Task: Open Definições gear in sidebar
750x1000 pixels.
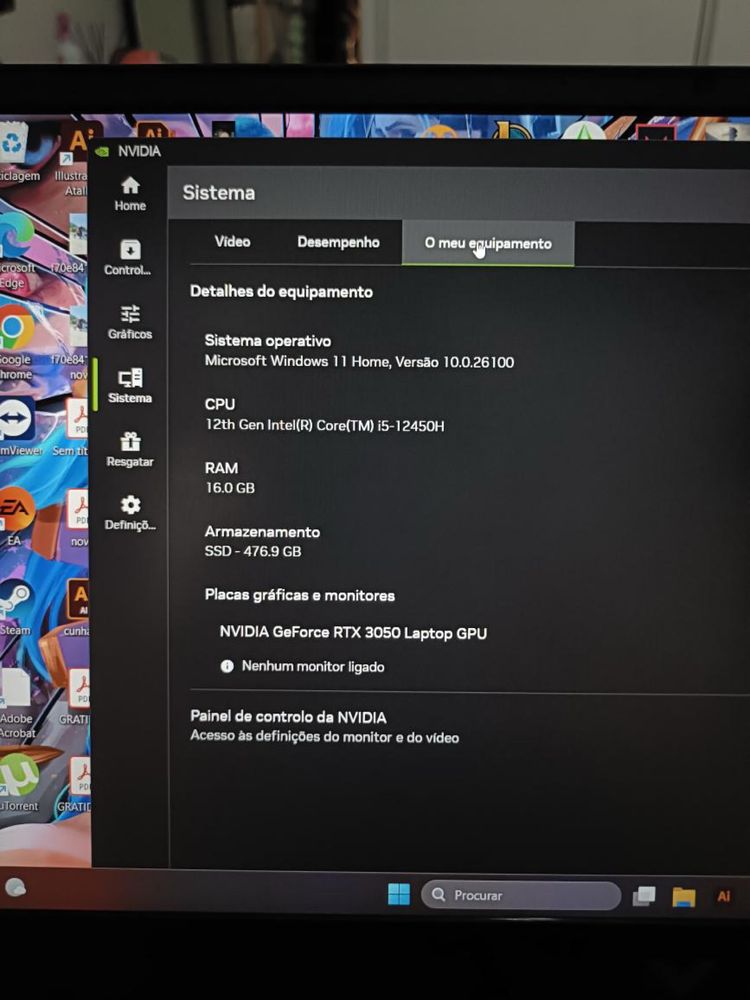Action: click(x=130, y=513)
